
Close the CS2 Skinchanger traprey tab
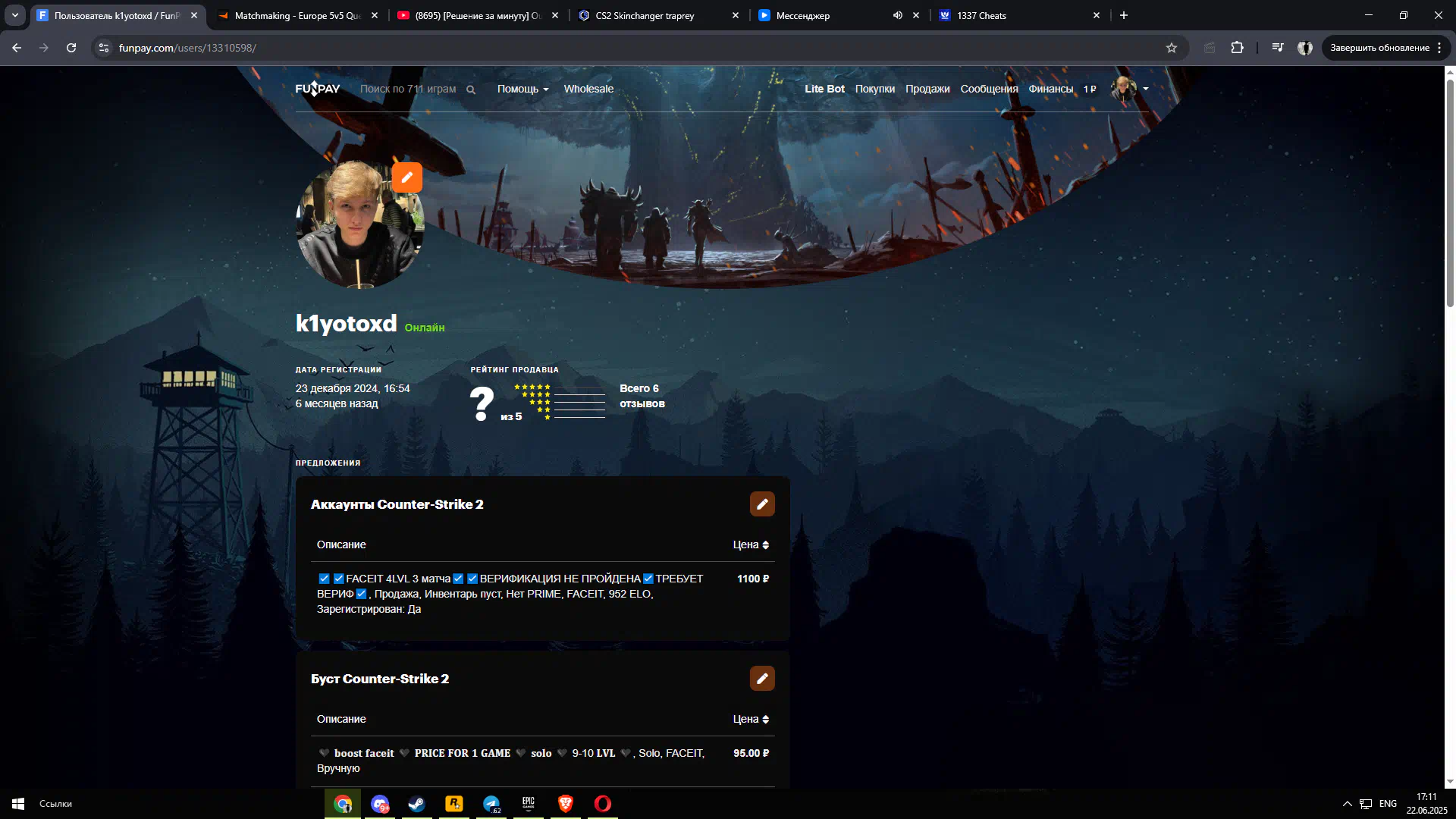pos(735,15)
